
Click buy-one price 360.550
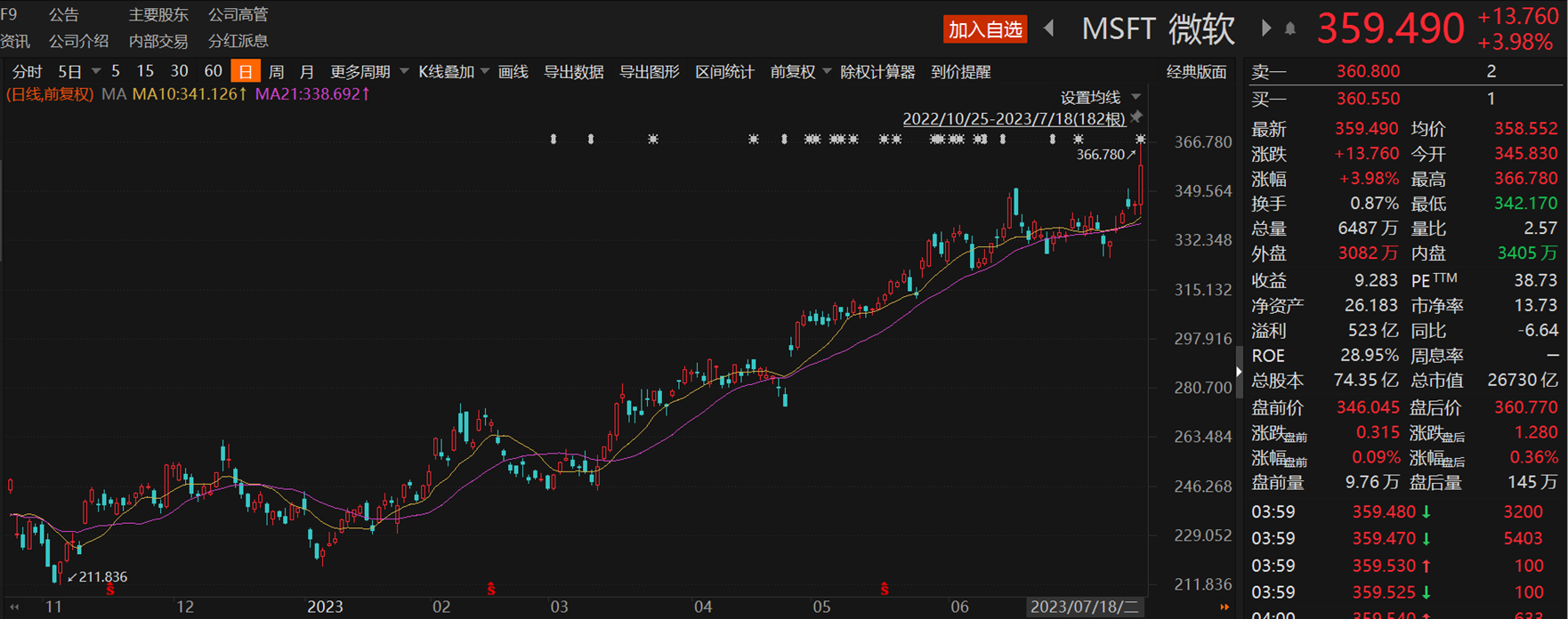pyautogui.click(x=1368, y=99)
